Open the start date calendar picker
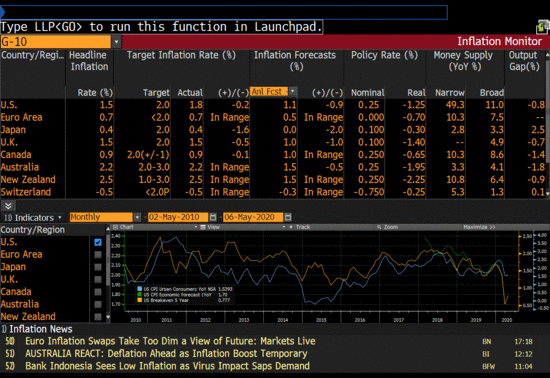 213,217
